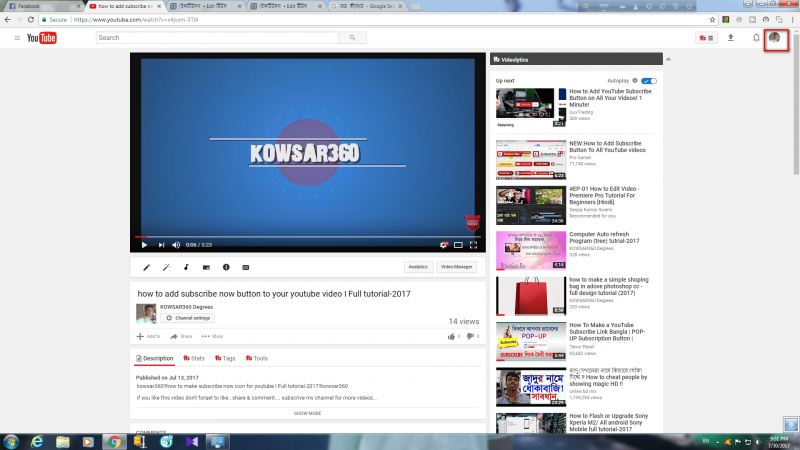This screenshot has width=800, height=450.
Task: Switch to theater mode
Action: [x=458, y=245]
